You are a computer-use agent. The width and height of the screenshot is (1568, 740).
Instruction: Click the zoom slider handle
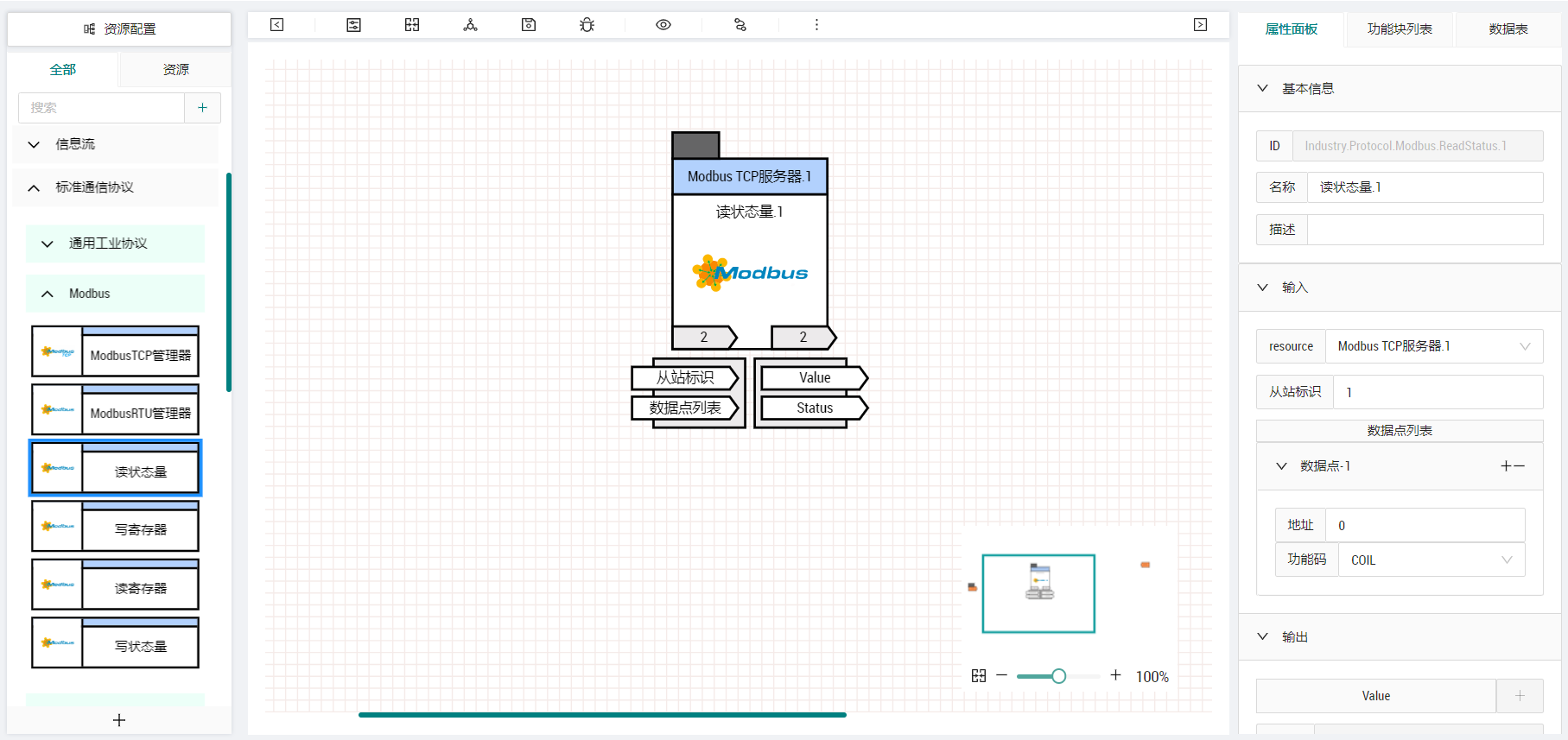pyautogui.click(x=1058, y=676)
